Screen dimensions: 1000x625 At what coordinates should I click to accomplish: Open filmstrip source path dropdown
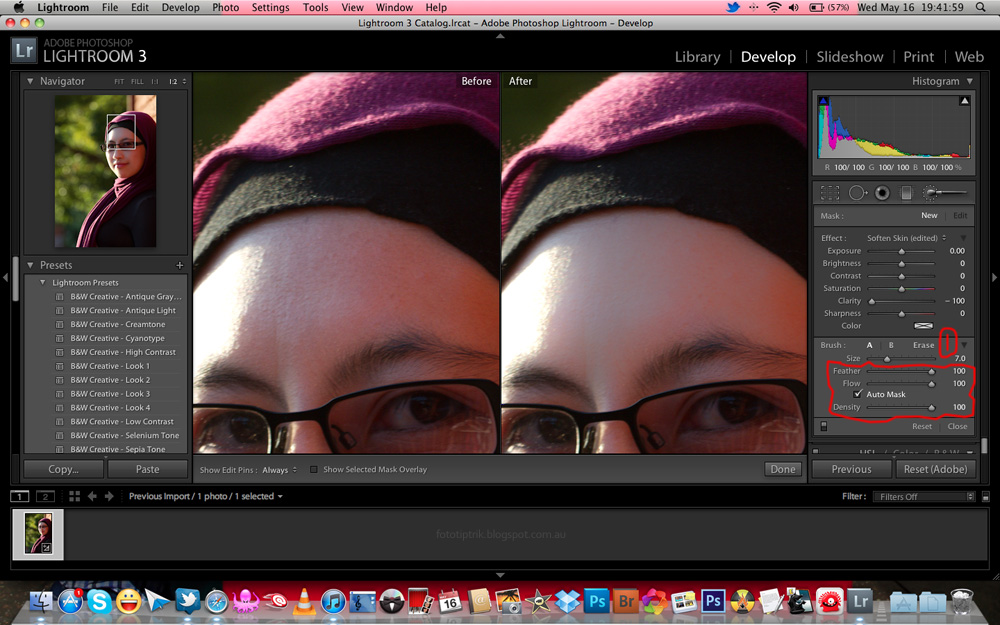pyautogui.click(x=205, y=496)
